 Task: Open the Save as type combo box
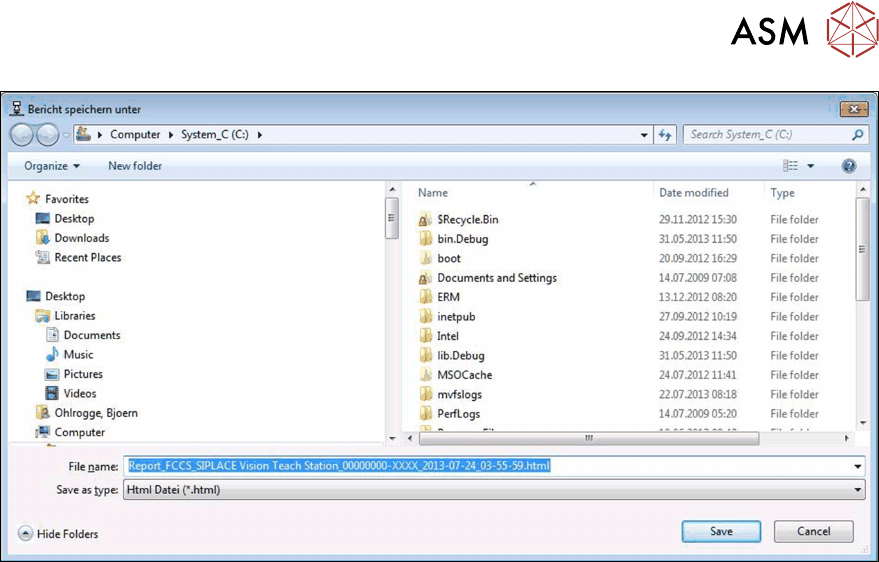494,490
